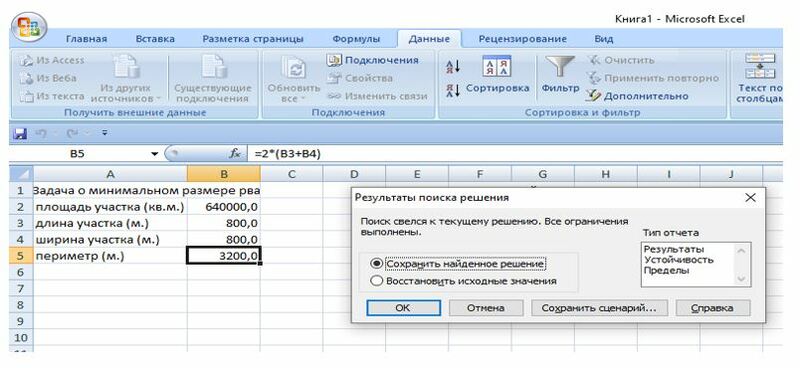
Task: Toggle the Filter (Фильтр) funnel
Action: (x=560, y=75)
